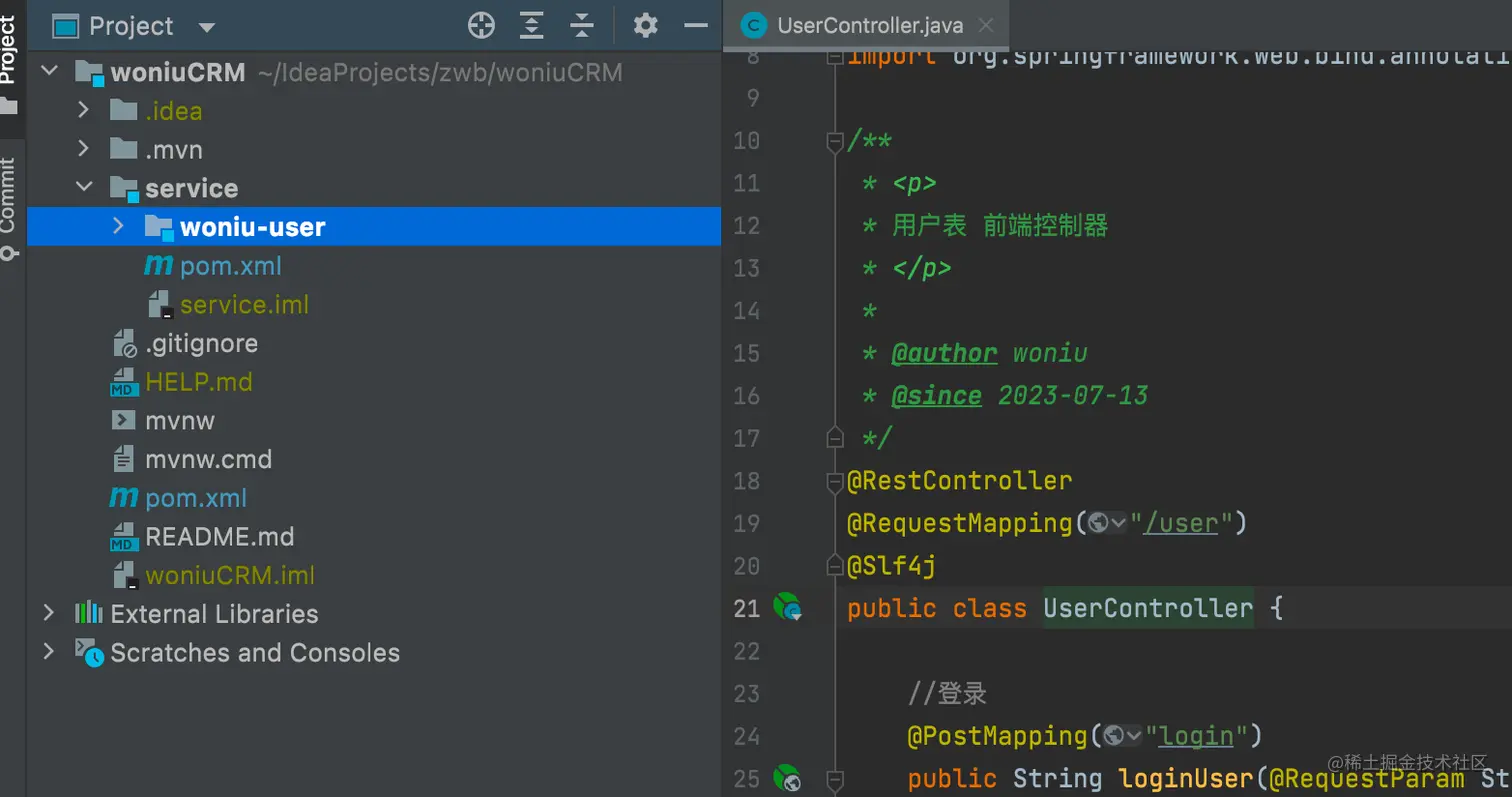Open the README.md file
The height and width of the screenshot is (797, 1512).
tap(219, 537)
